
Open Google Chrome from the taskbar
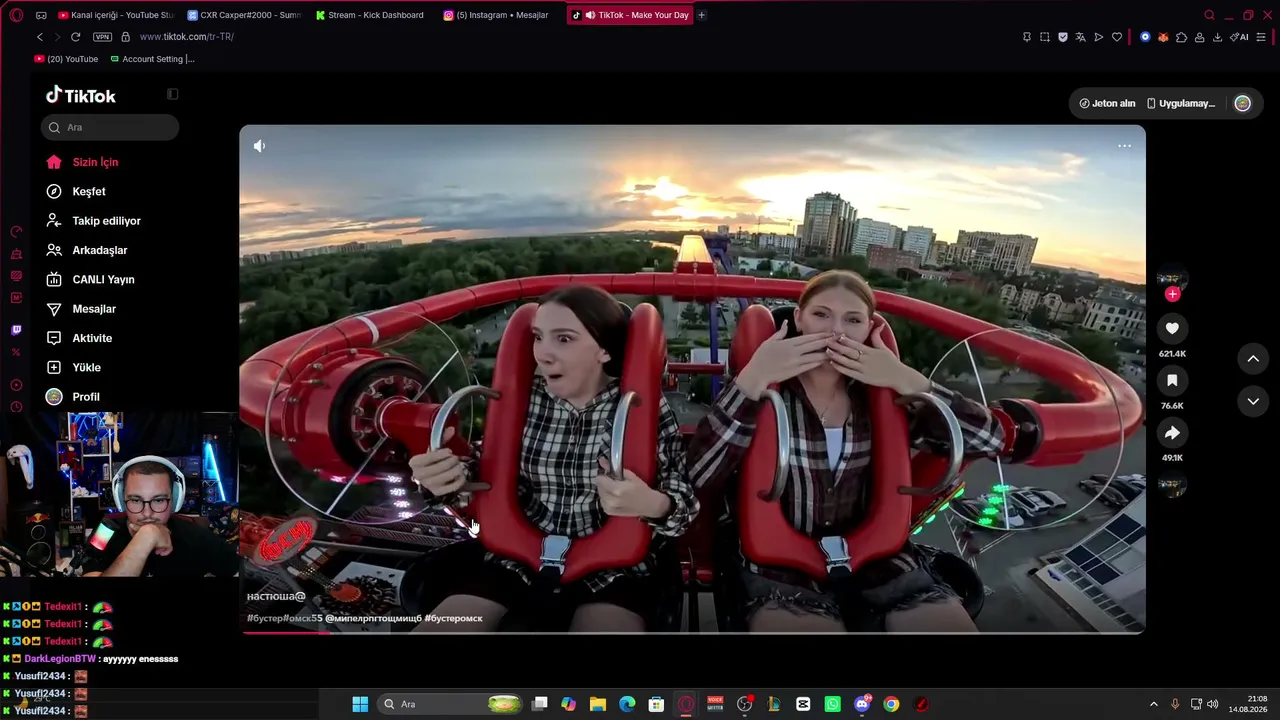pyautogui.click(x=891, y=704)
